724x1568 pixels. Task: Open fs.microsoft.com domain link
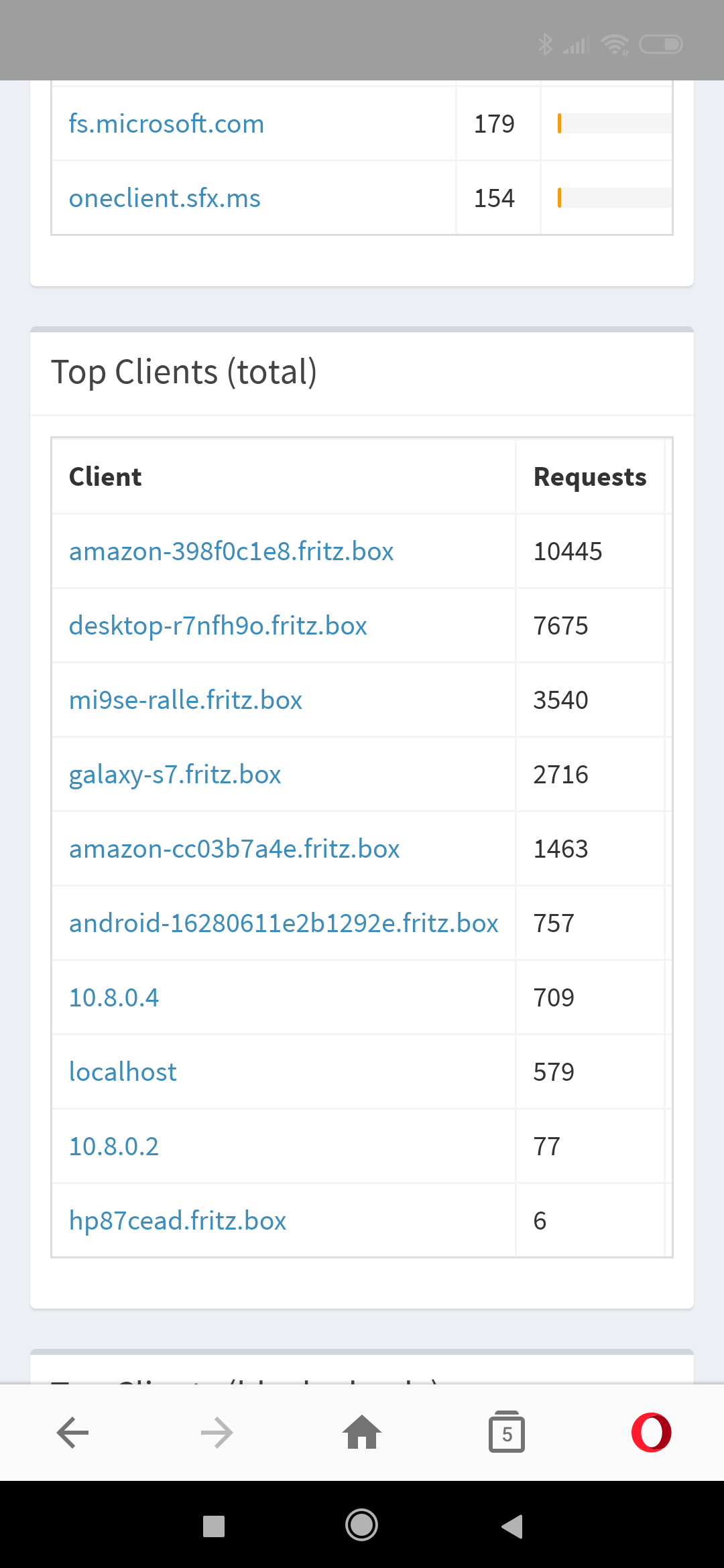(x=166, y=124)
